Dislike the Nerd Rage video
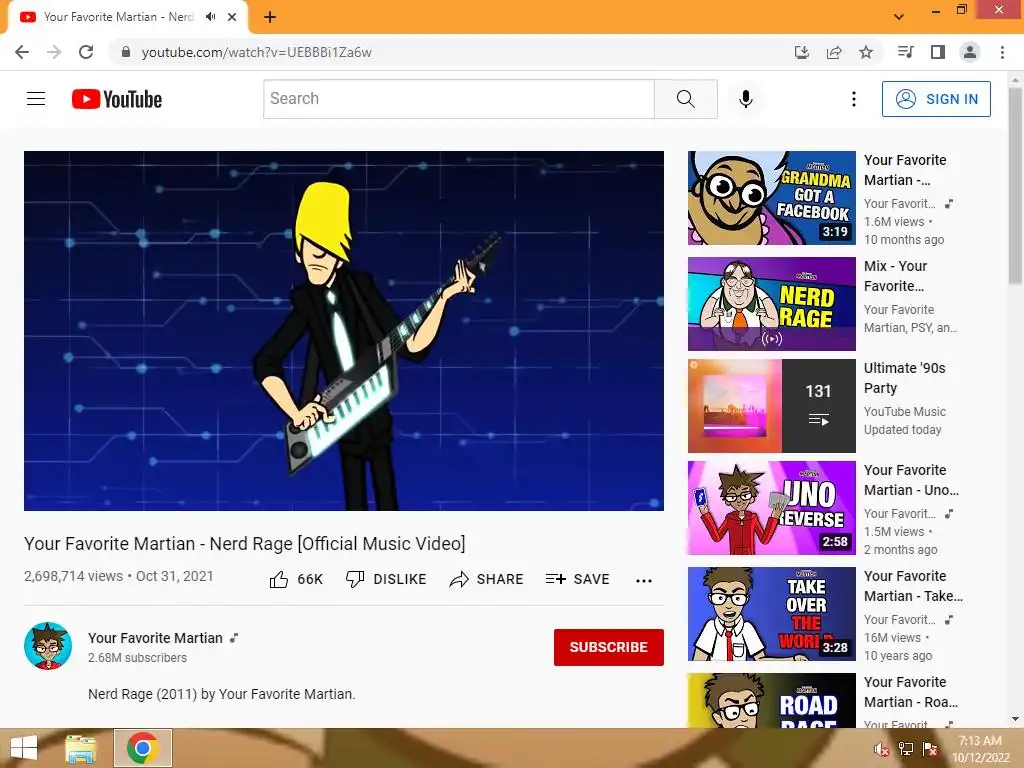Screen dimensions: 1024x768 [386, 579]
